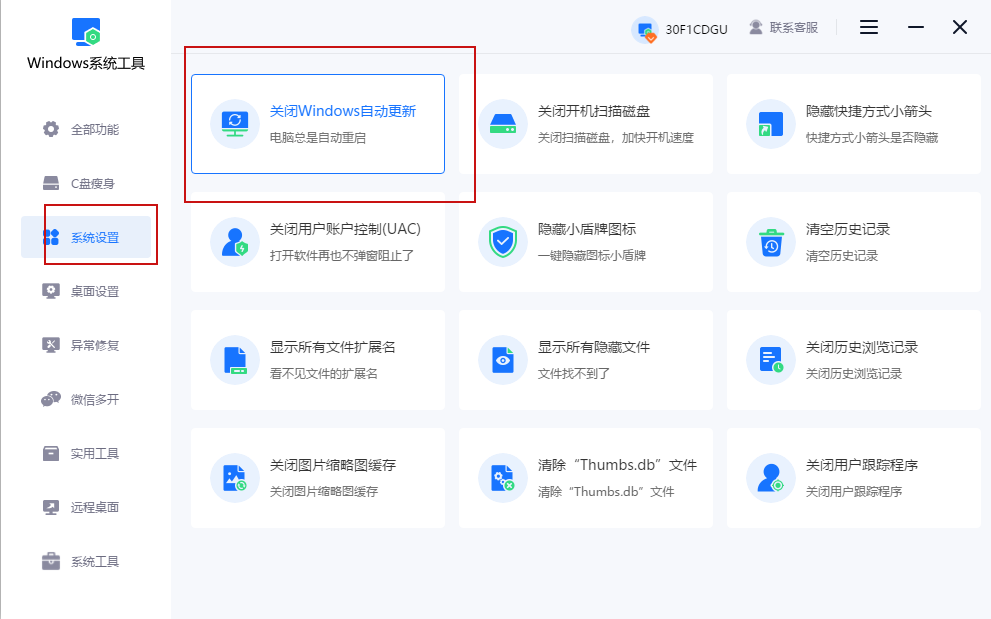Click the 显示所有文件扩展名 file icon
Viewport: 991px width, 619px height.
[234, 360]
